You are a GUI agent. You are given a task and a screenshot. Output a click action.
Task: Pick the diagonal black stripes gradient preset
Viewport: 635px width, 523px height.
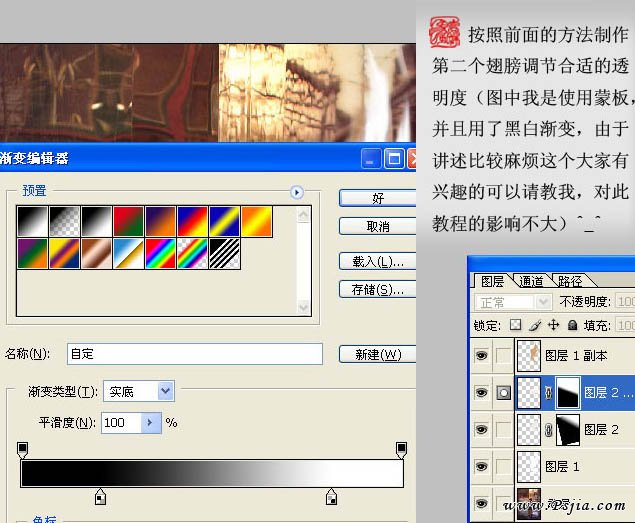224,253
